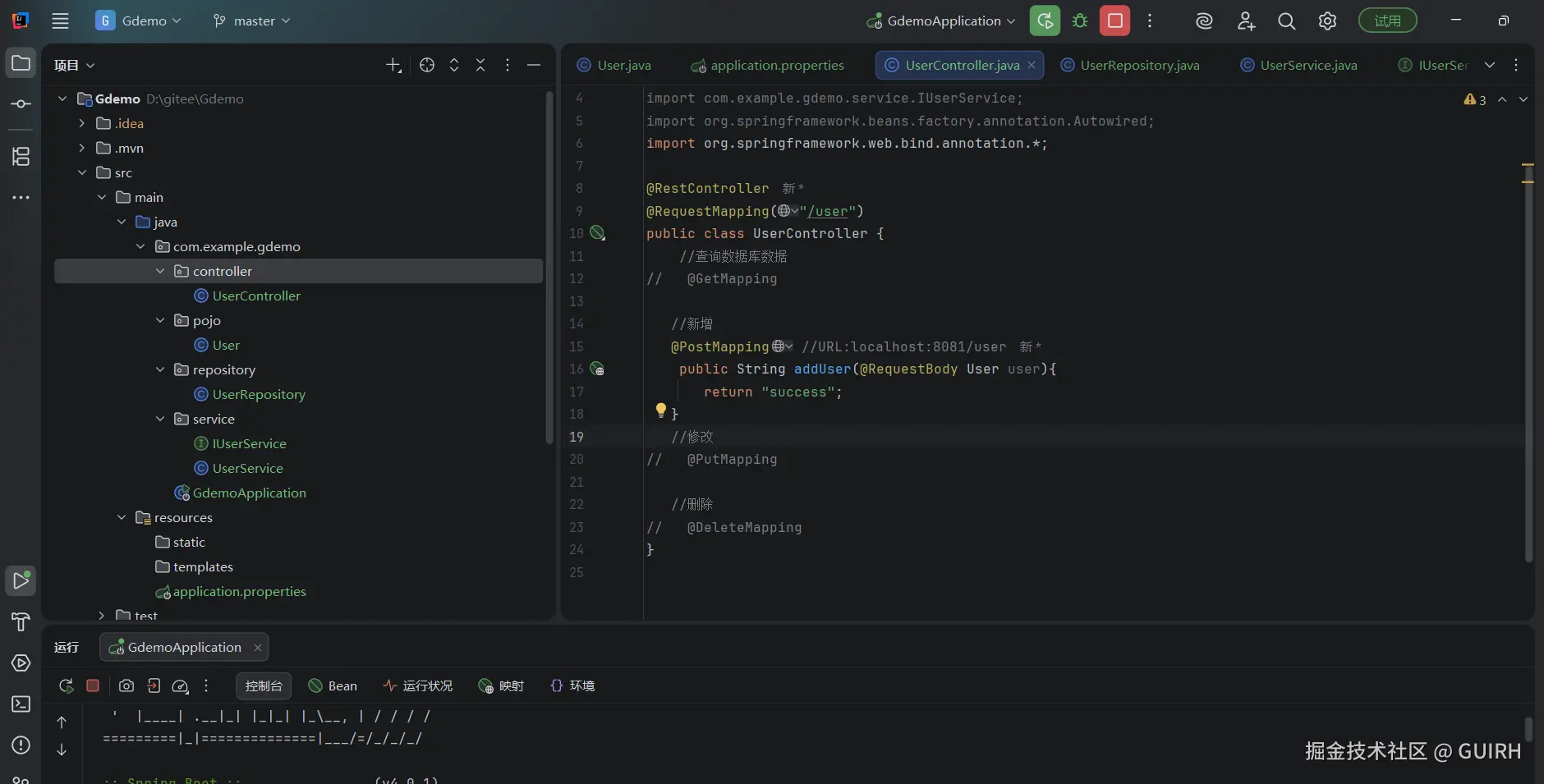Switch to UserRepository.java tab

coord(1130,65)
